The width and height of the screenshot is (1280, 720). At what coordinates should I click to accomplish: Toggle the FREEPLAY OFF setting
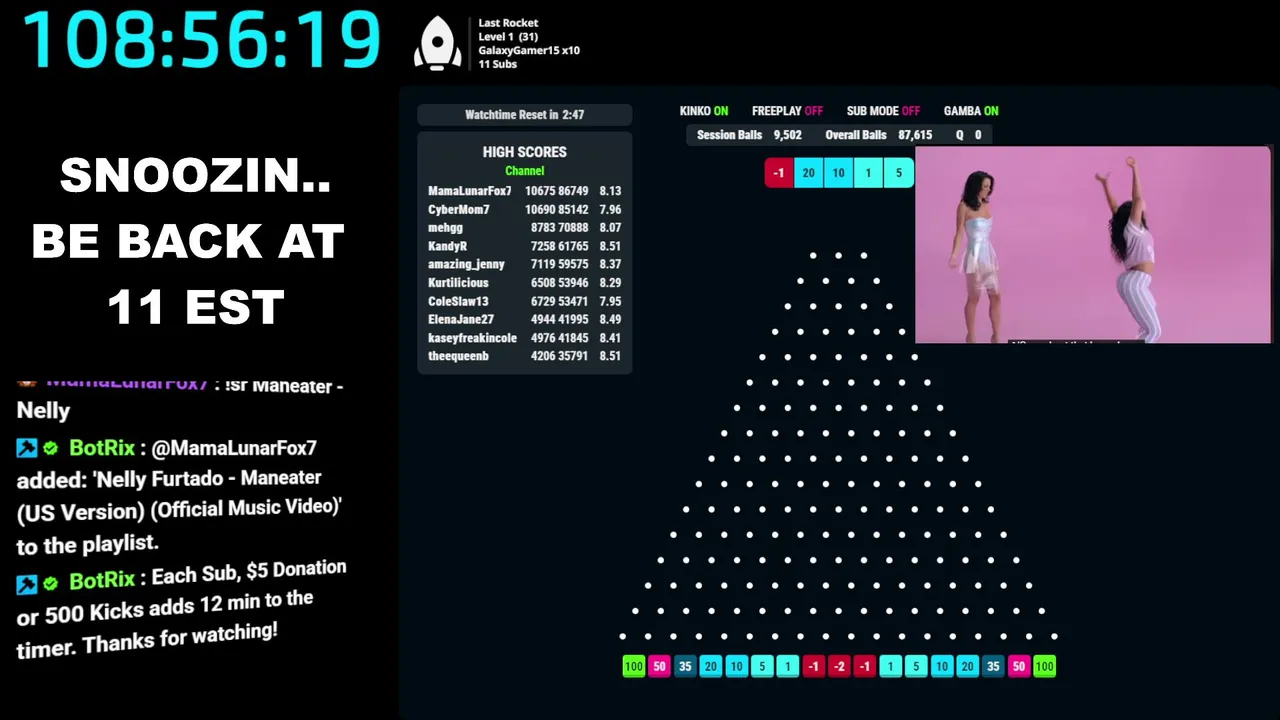787,111
